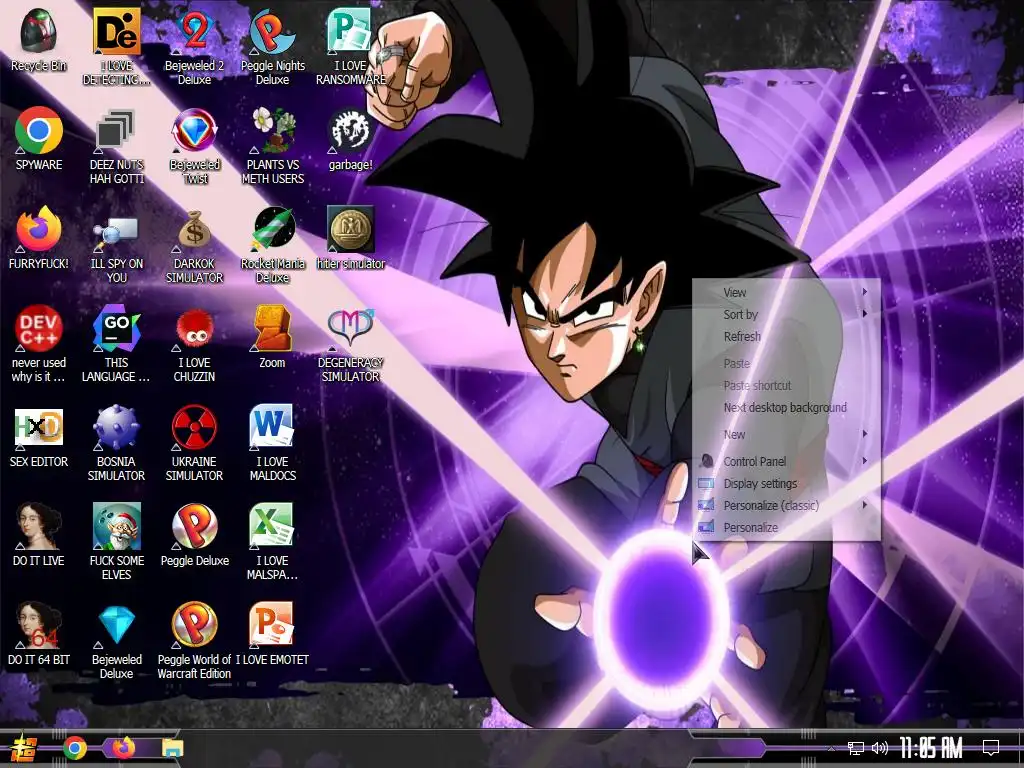Expand the Control Panel submenu
The image size is (1024, 768).
[786, 461]
